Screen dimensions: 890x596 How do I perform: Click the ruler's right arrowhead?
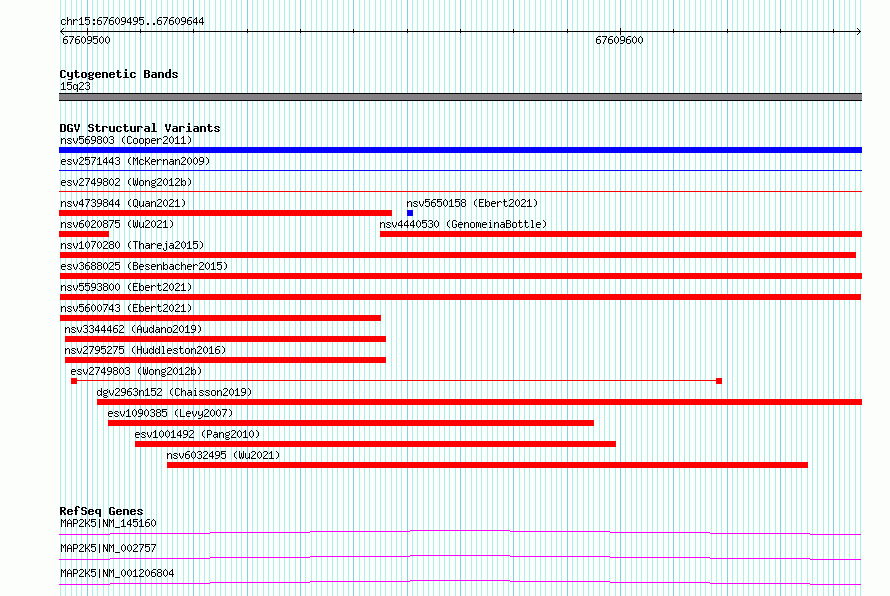click(x=859, y=32)
